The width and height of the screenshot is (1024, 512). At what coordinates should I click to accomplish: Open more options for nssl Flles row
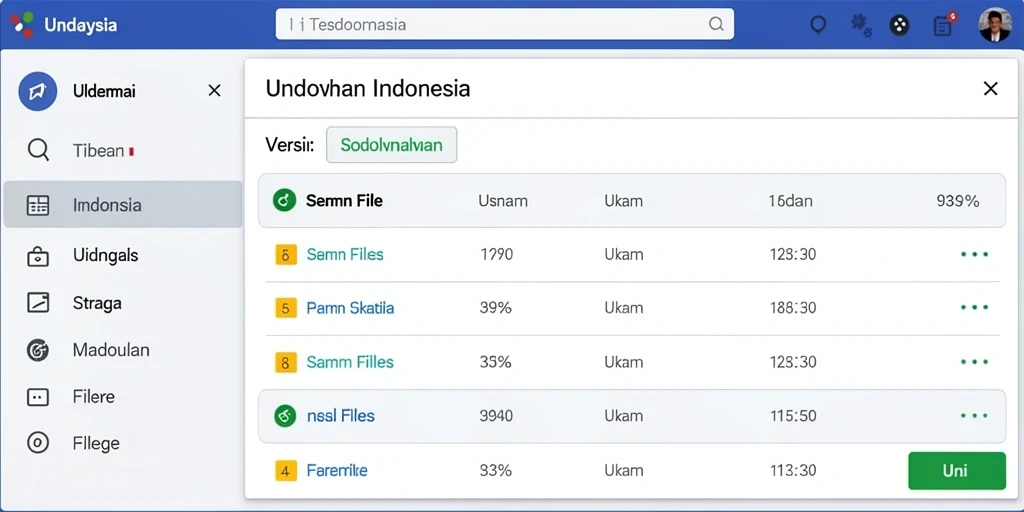point(974,415)
